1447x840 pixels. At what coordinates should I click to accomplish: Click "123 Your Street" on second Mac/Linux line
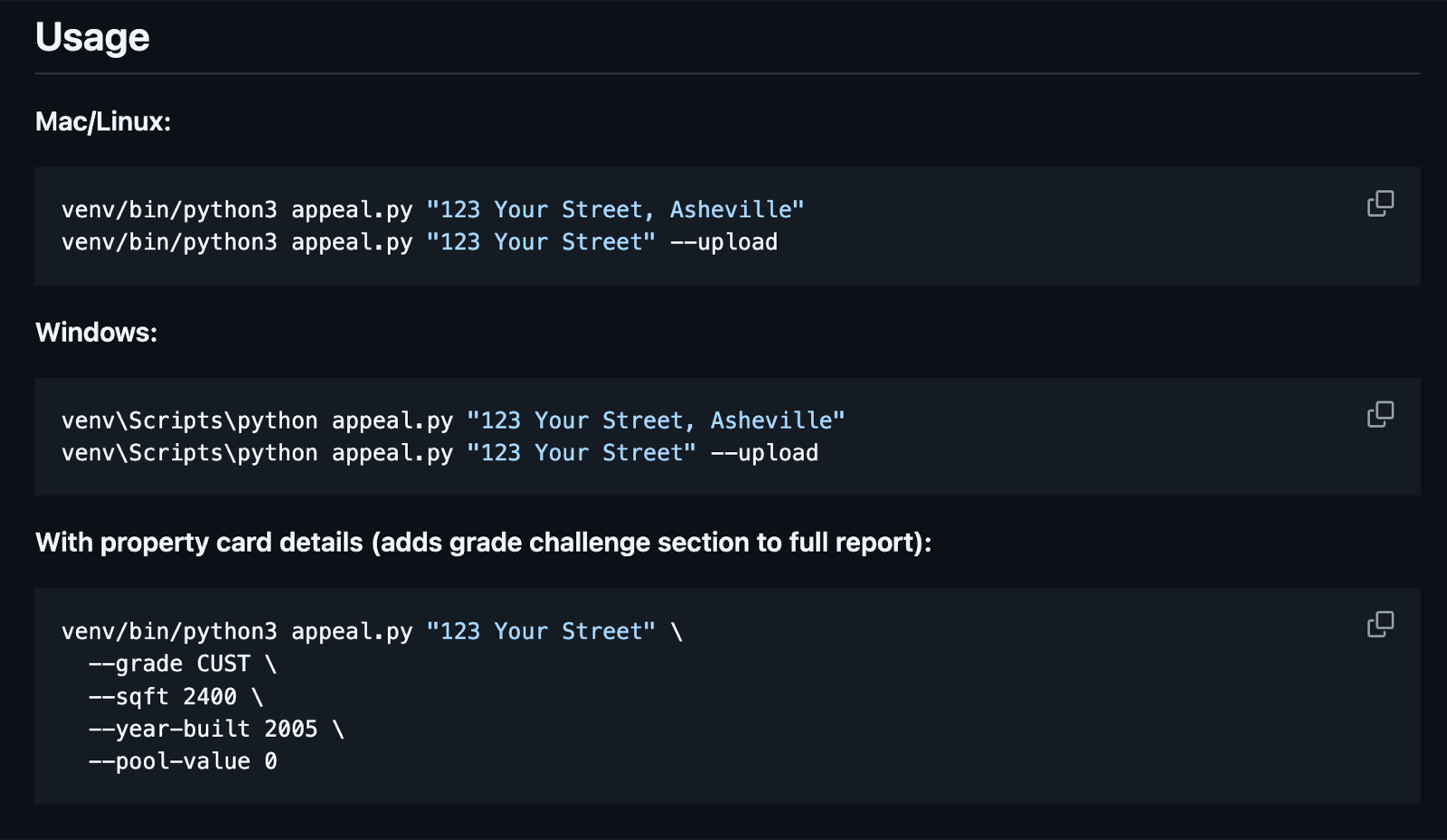(541, 242)
